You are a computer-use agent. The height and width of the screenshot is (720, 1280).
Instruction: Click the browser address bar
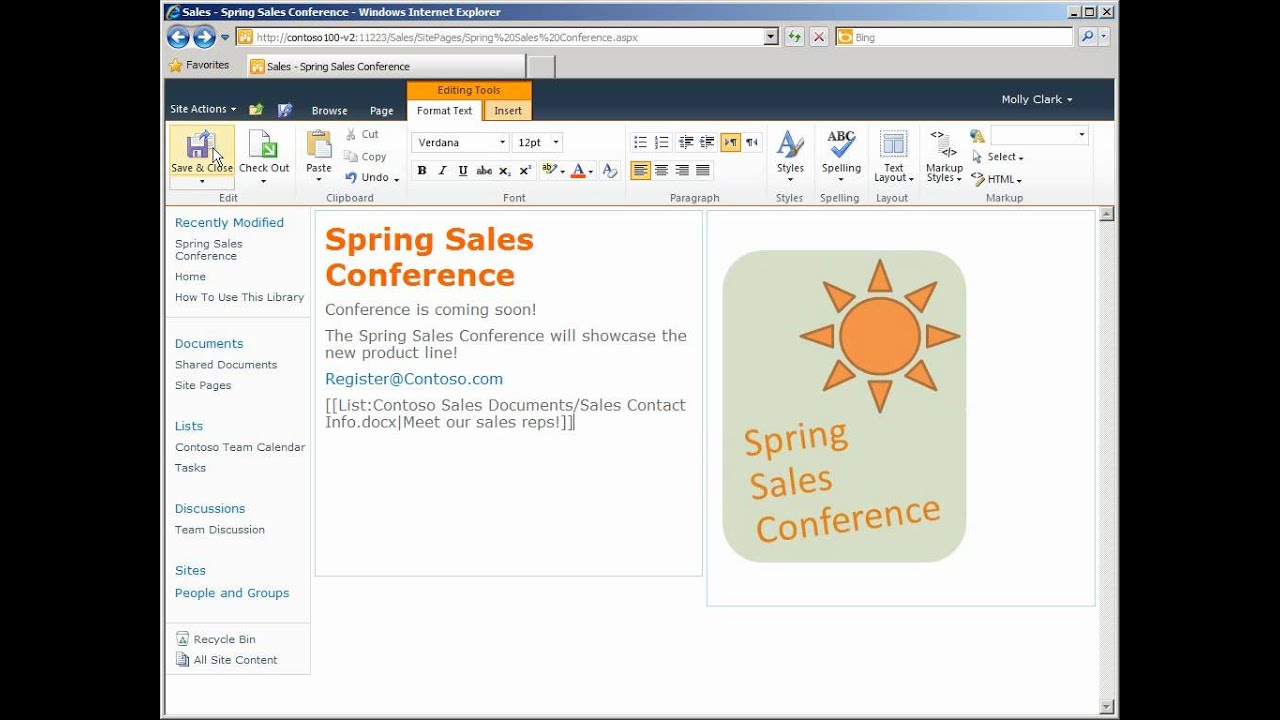tap(508, 37)
